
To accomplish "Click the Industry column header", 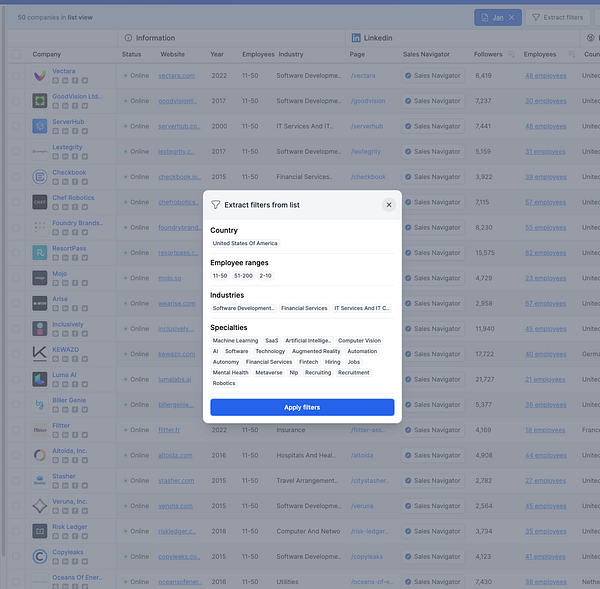I will click(291, 54).
